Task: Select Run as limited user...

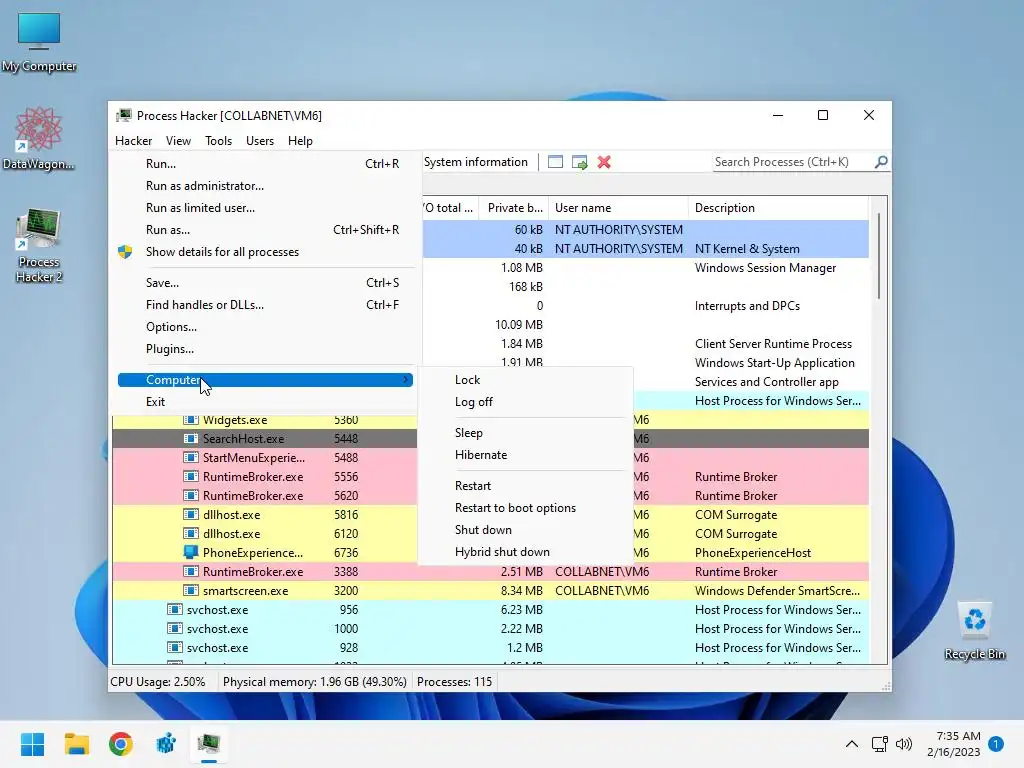Action: click(x=265, y=208)
